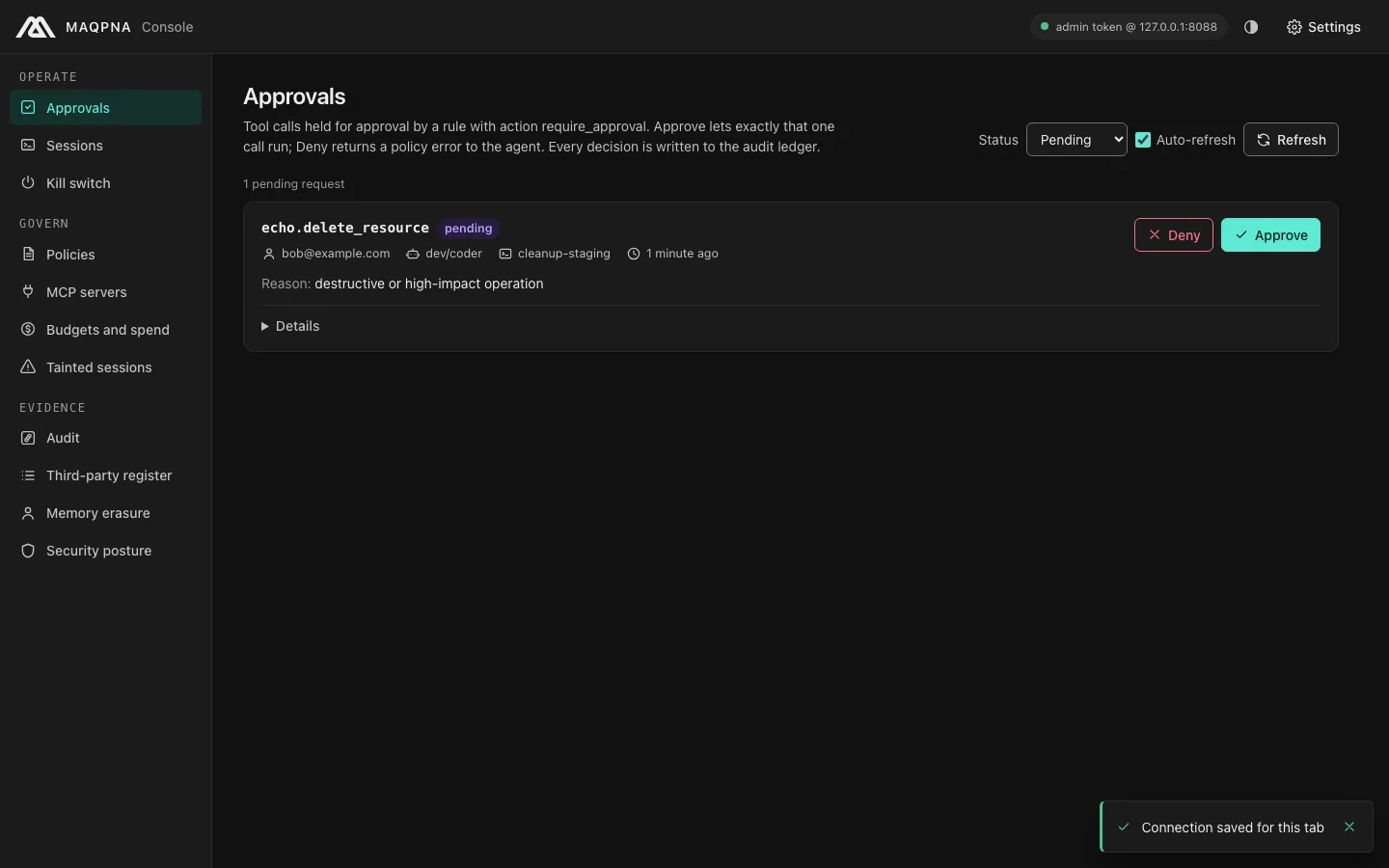Click the Policies document icon
Image resolution: width=1389 pixels, height=868 pixels.
pyautogui.click(x=28, y=255)
